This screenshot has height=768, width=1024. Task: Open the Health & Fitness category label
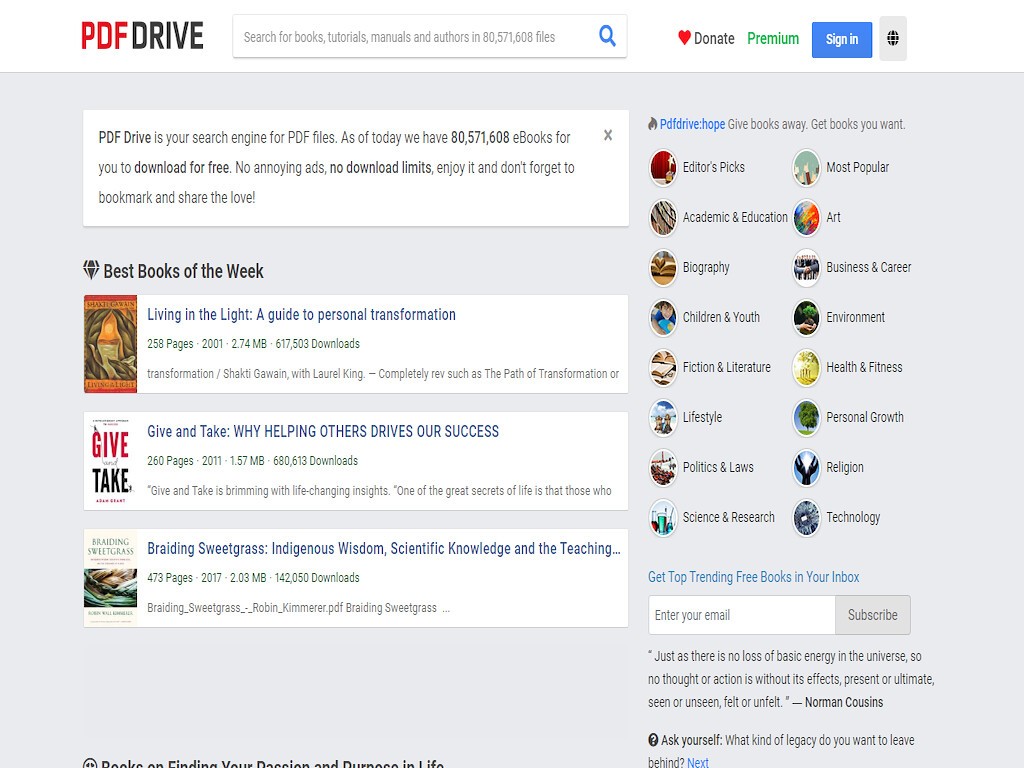click(864, 368)
